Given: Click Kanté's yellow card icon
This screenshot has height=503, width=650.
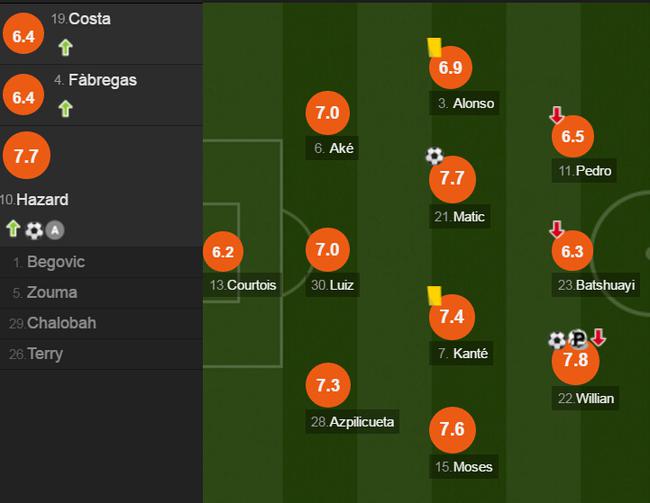Looking at the screenshot, I should [x=434, y=296].
